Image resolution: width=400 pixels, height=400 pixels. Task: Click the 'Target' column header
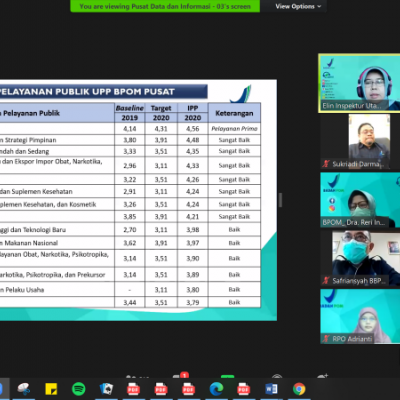pos(161,108)
